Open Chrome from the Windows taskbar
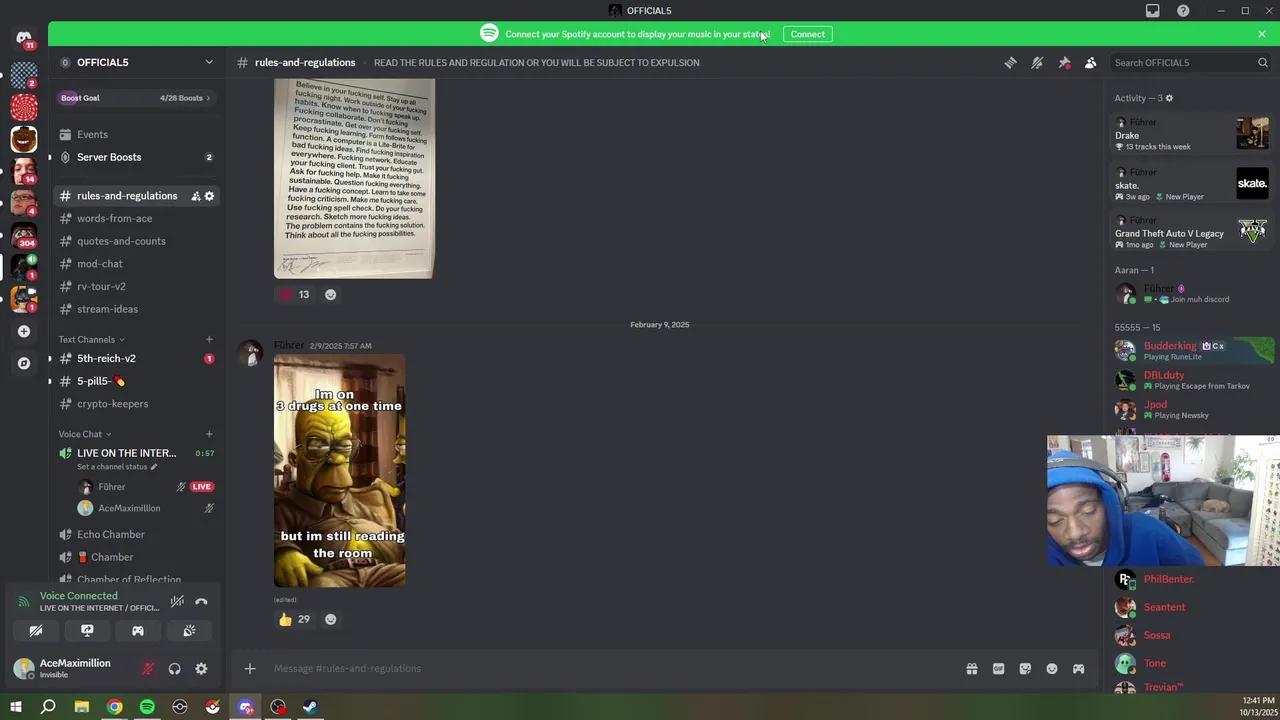The height and width of the screenshot is (720, 1280). pyautogui.click(x=115, y=707)
